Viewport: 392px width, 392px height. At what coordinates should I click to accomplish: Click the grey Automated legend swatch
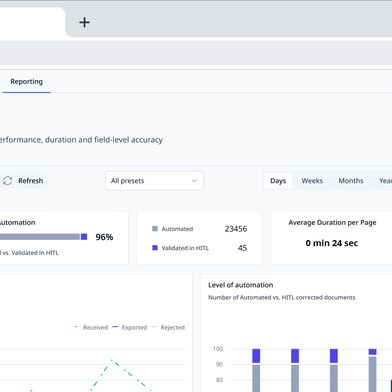[x=155, y=229]
